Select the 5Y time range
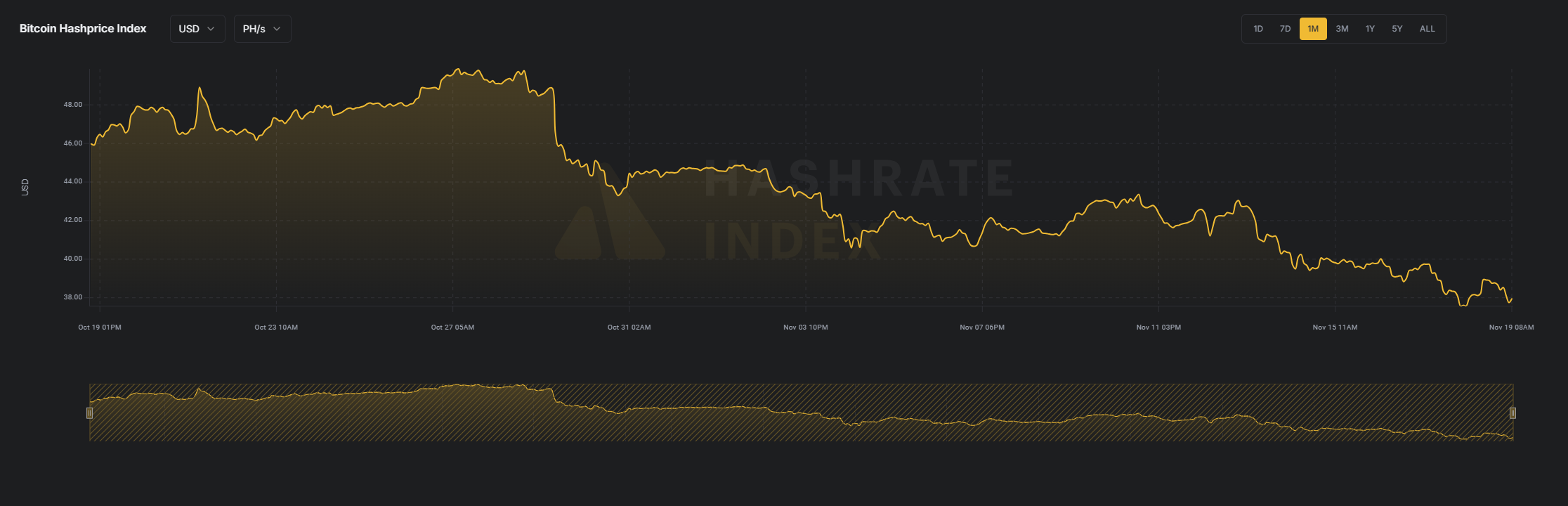The height and width of the screenshot is (506, 1568). click(x=1397, y=29)
